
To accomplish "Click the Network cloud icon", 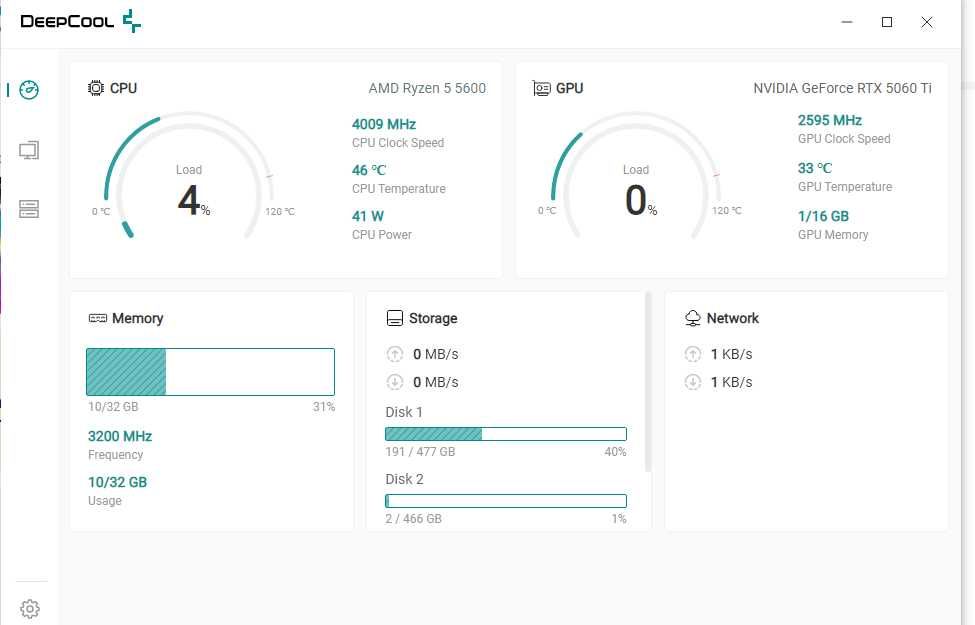I will [x=693, y=318].
